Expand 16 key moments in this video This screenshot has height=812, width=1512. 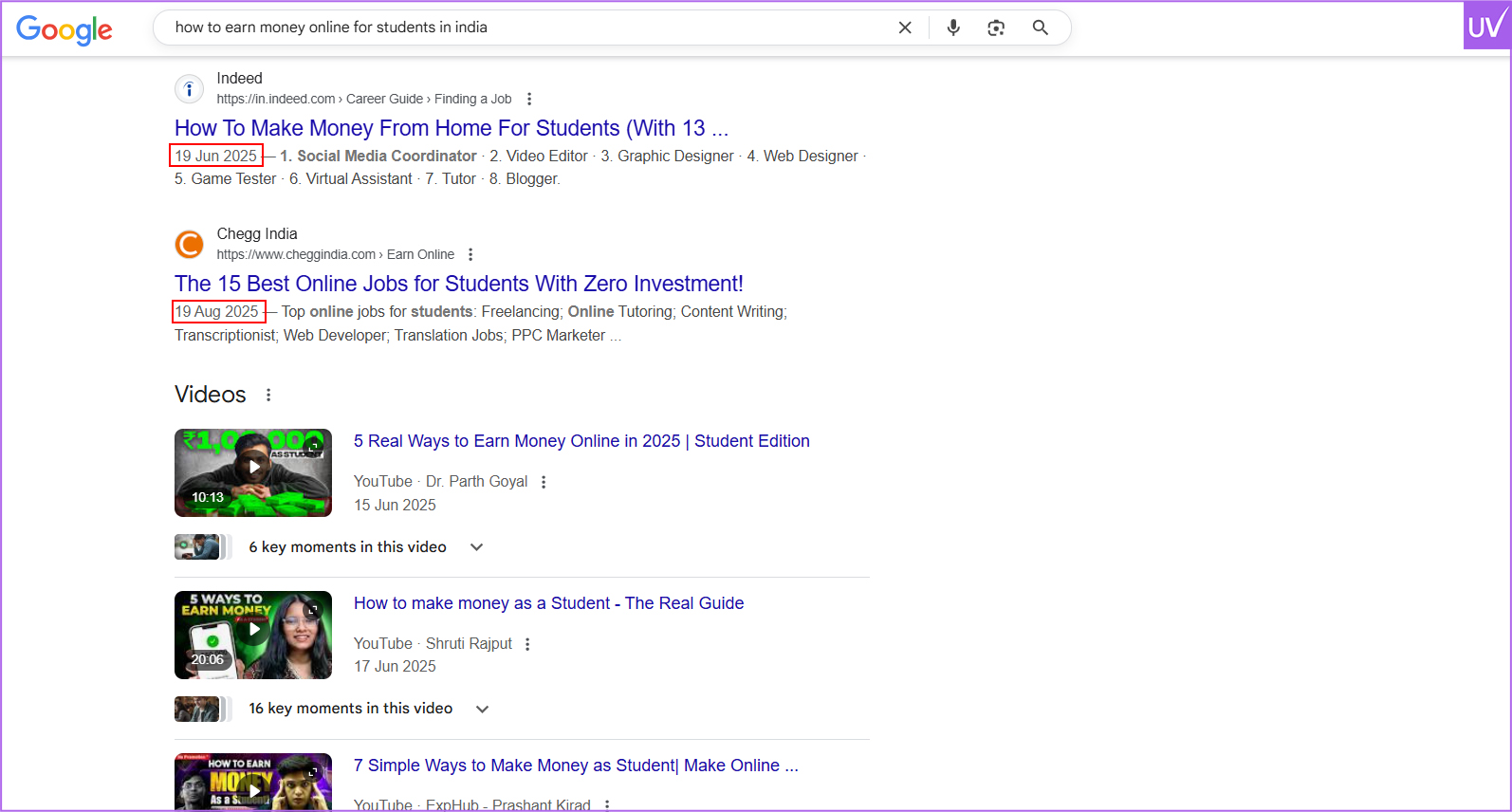[x=483, y=709]
